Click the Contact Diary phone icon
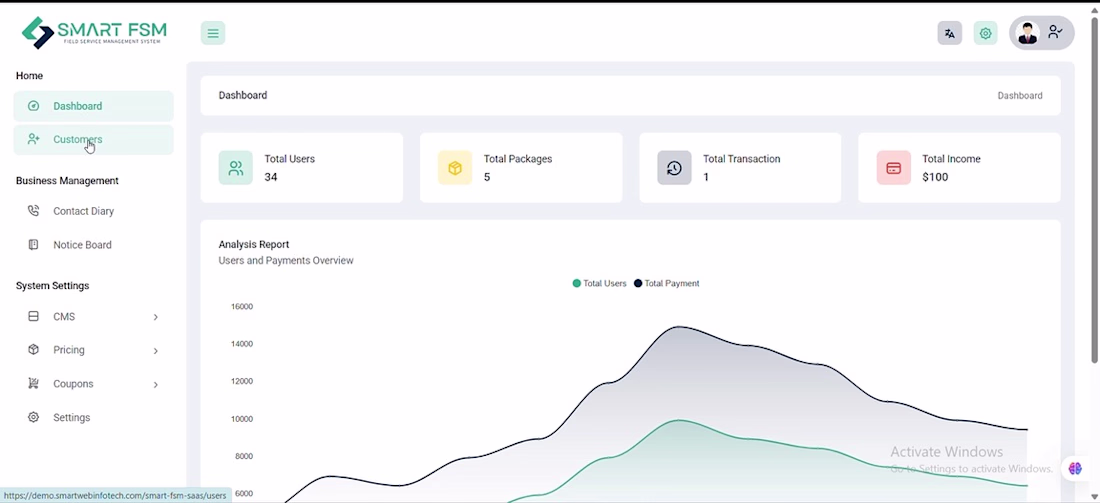 click(x=33, y=210)
